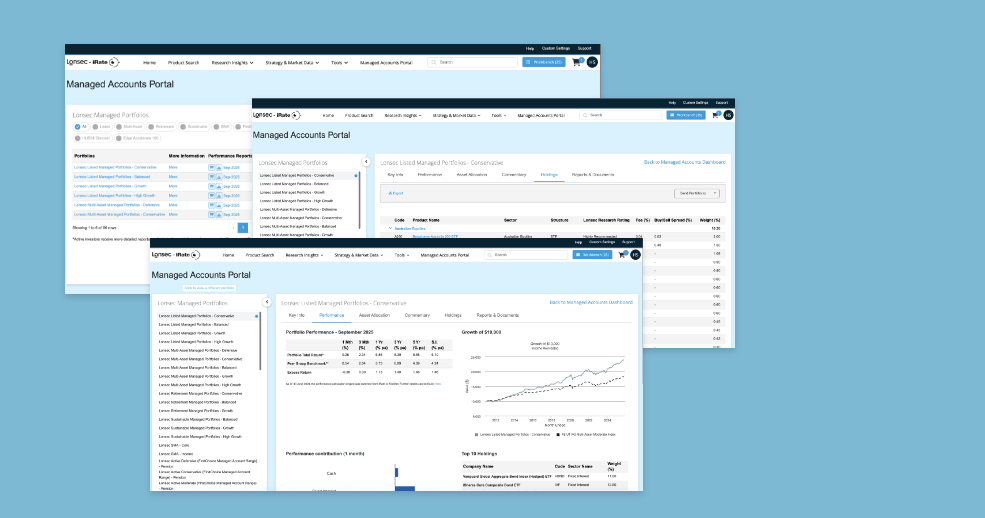The height and width of the screenshot is (518, 985).
Task: Select the Retirement filter chip
Action: click(x=161, y=127)
